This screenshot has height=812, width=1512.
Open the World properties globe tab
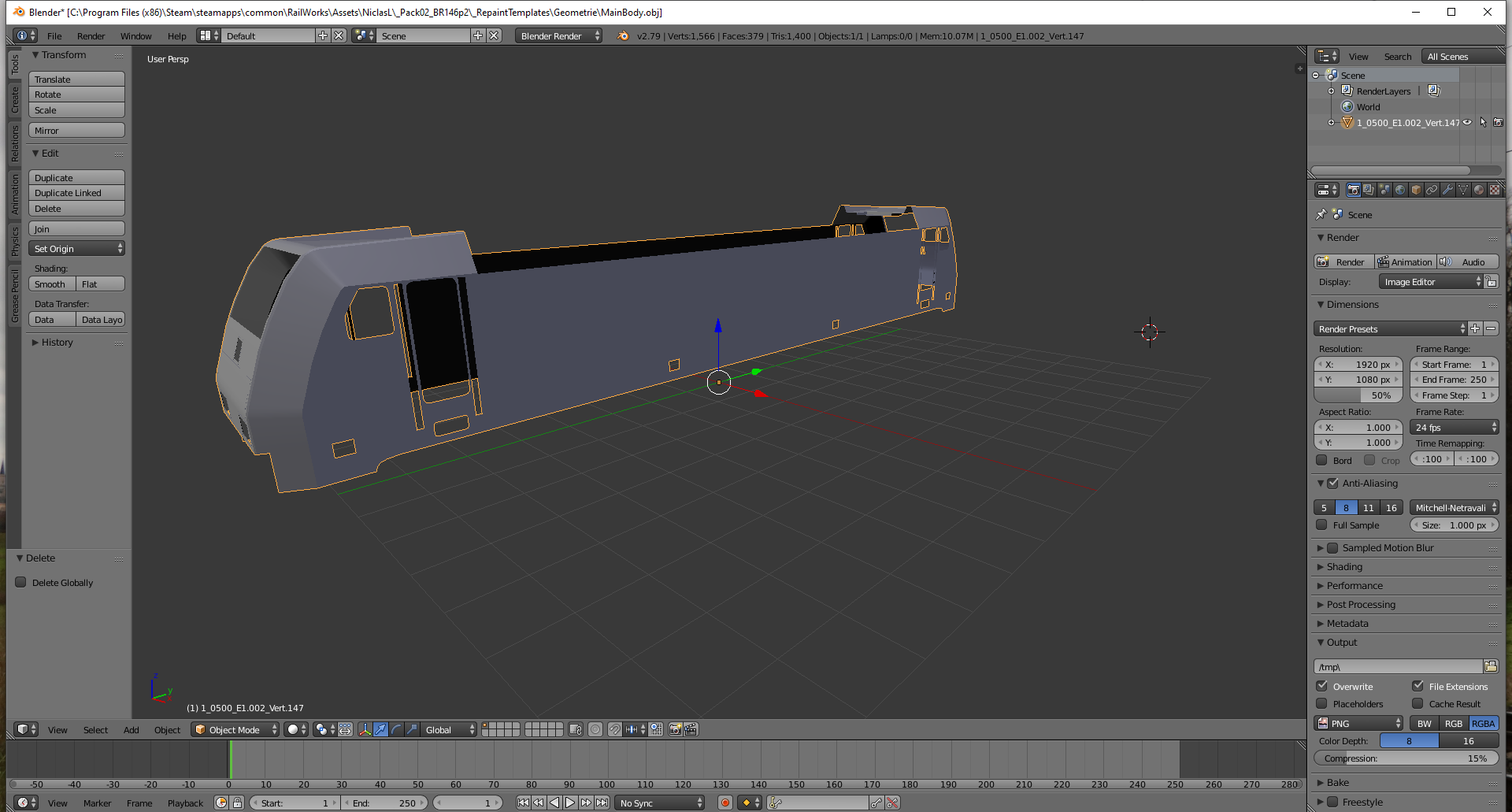pos(1400,190)
